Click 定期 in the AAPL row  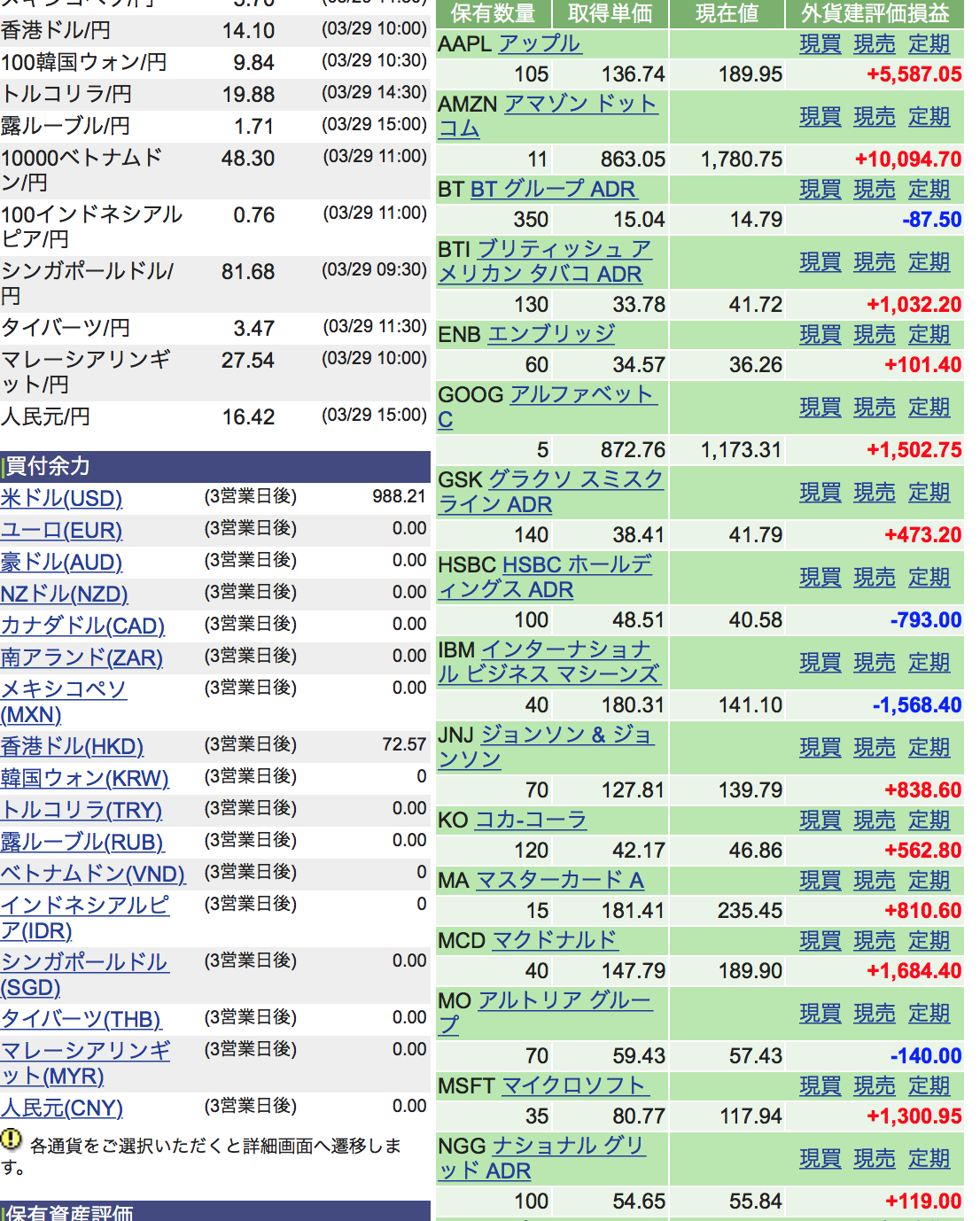pos(929,43)
